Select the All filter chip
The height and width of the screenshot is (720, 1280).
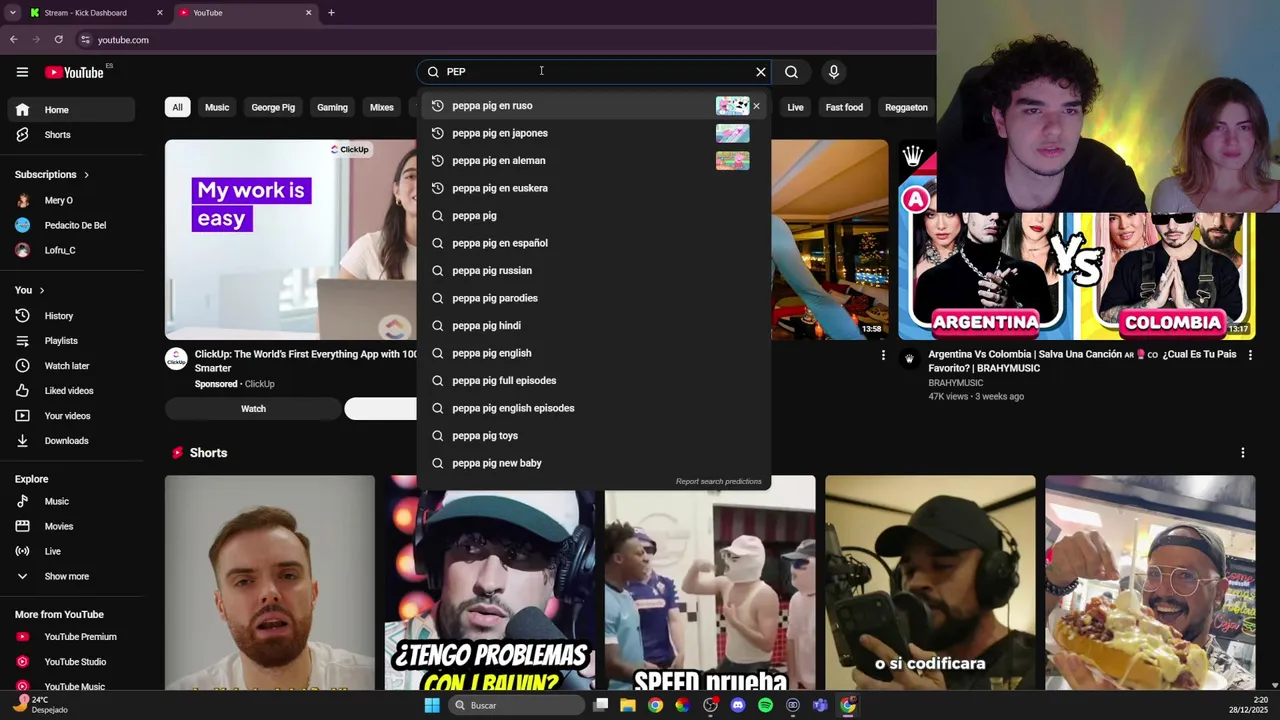(177, 107)
